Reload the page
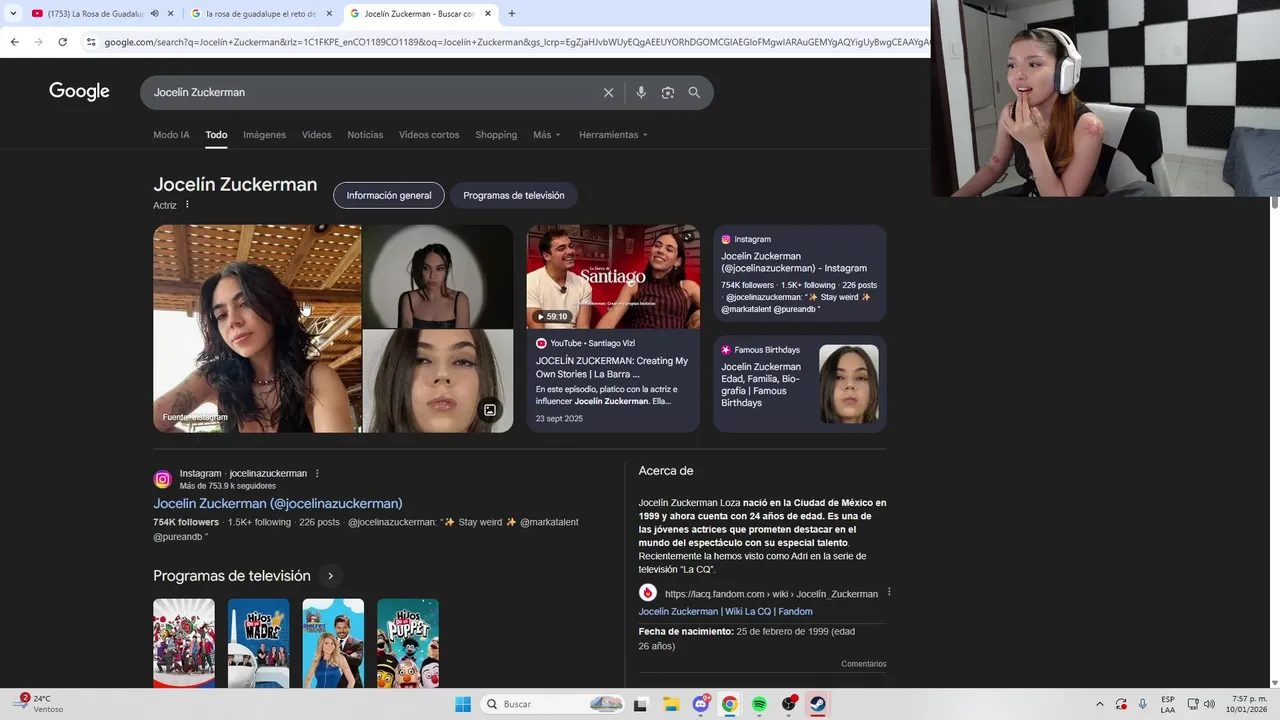Viewport: 1280px width, 720px height. (x=62, y=42)
